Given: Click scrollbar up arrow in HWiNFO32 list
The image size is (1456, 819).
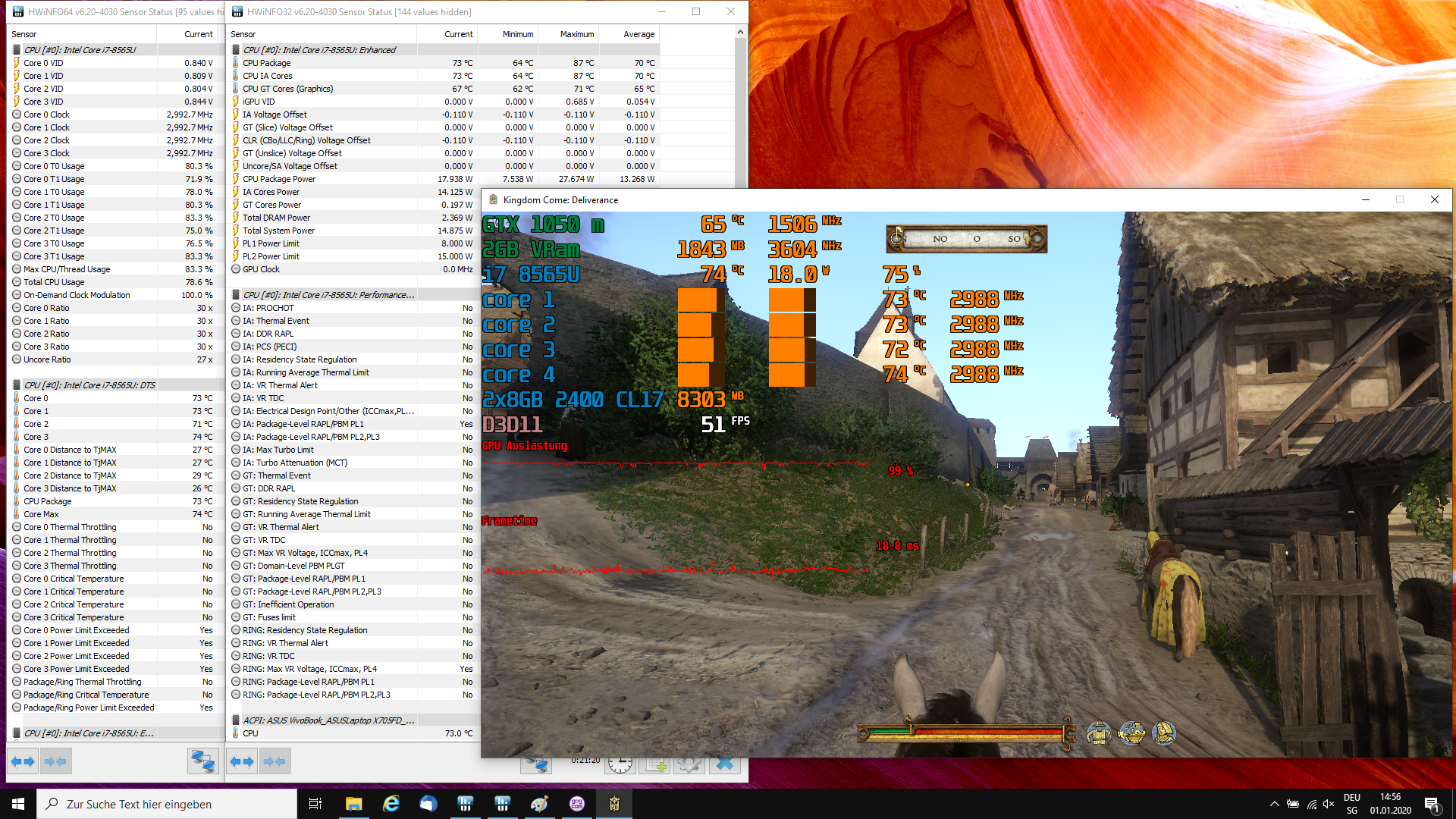Looking at the screenshot, I should (x=740, y=33).
